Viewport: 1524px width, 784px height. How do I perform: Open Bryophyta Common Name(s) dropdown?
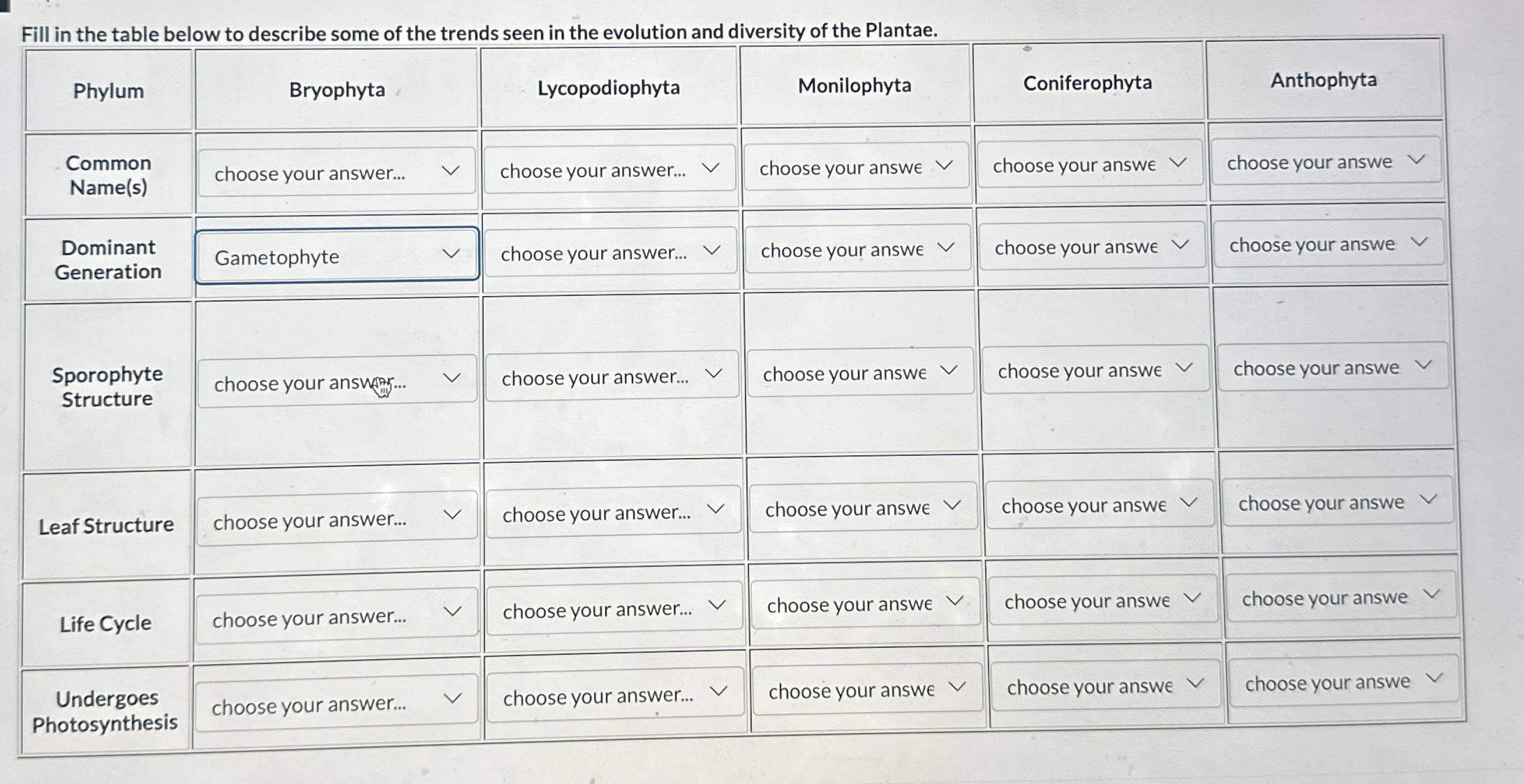point(336,172)
